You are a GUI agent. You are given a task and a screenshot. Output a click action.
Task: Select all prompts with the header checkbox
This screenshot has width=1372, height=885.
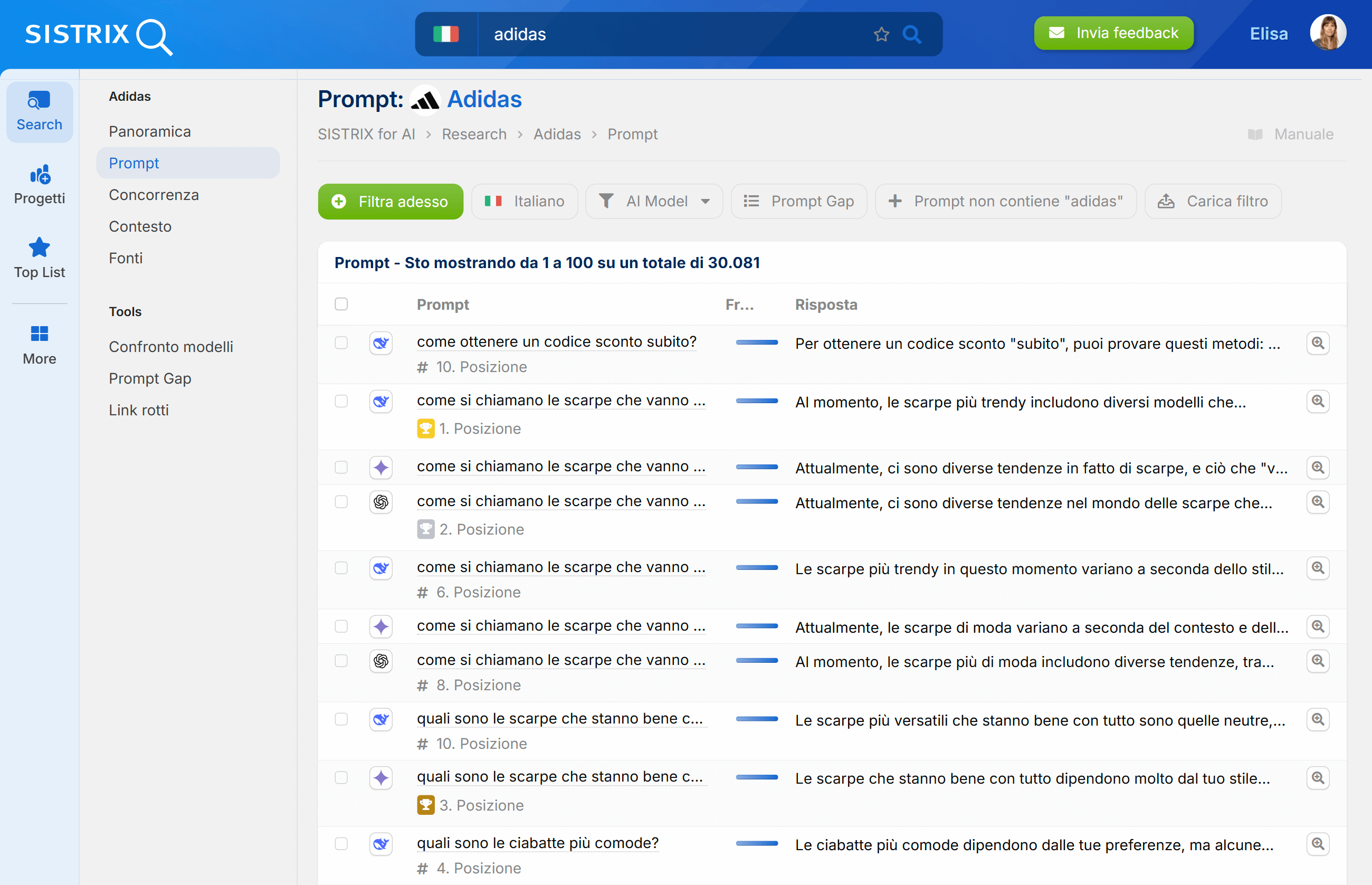(341, 304)
